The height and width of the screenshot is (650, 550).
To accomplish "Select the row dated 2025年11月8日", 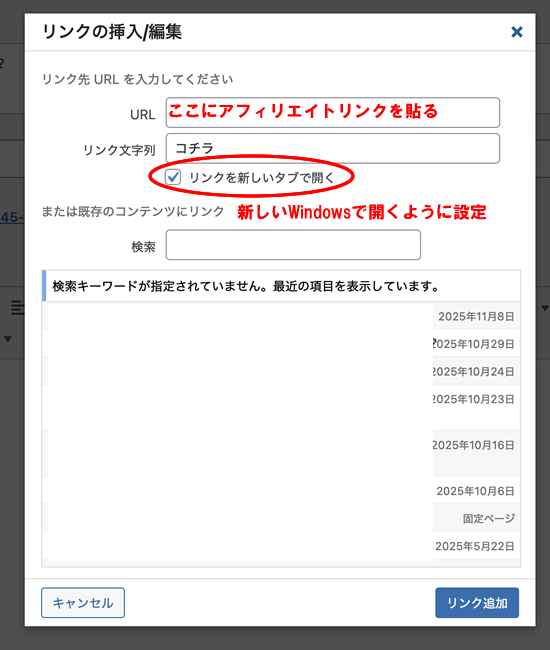I will pos(281,316).
